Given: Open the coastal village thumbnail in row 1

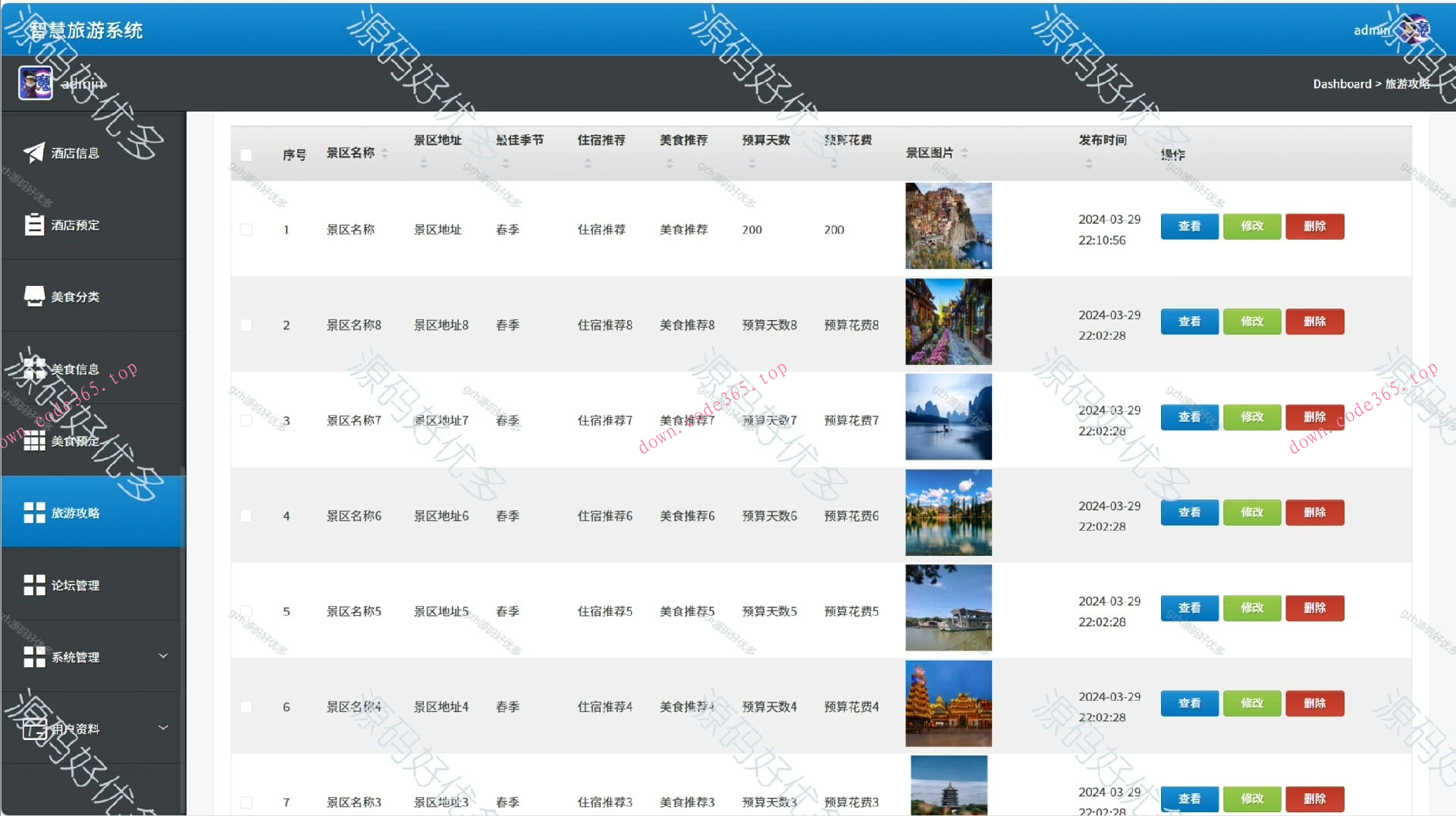Looking at the screenshot, I should [x=949, y=226].
